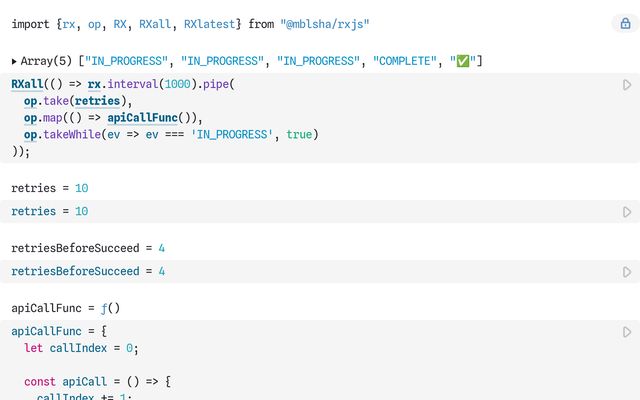Click the ✅ item in array output

(463, 62)
